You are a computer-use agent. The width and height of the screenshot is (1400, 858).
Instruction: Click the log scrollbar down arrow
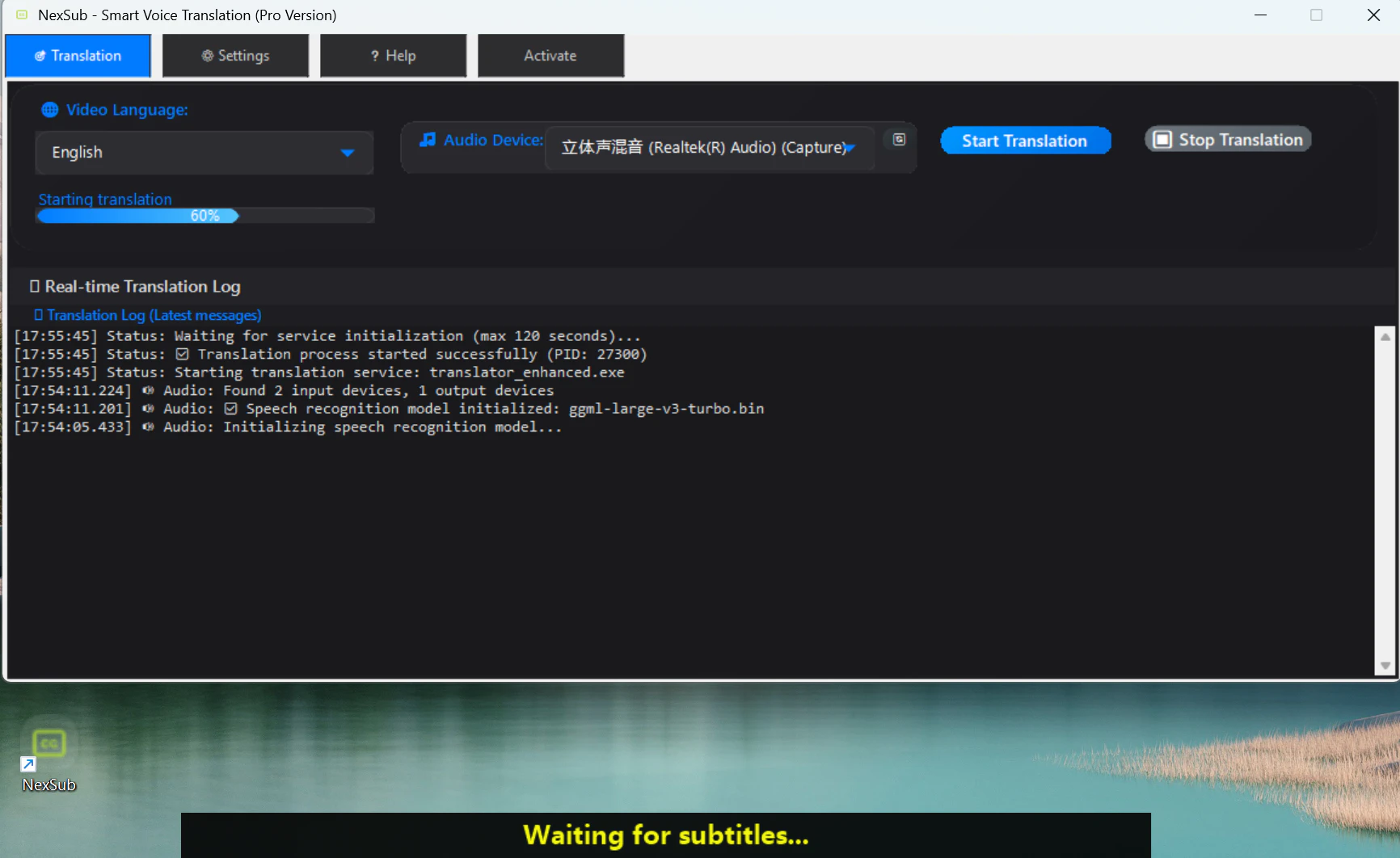pyautogui.click(x=1385, y=666)
